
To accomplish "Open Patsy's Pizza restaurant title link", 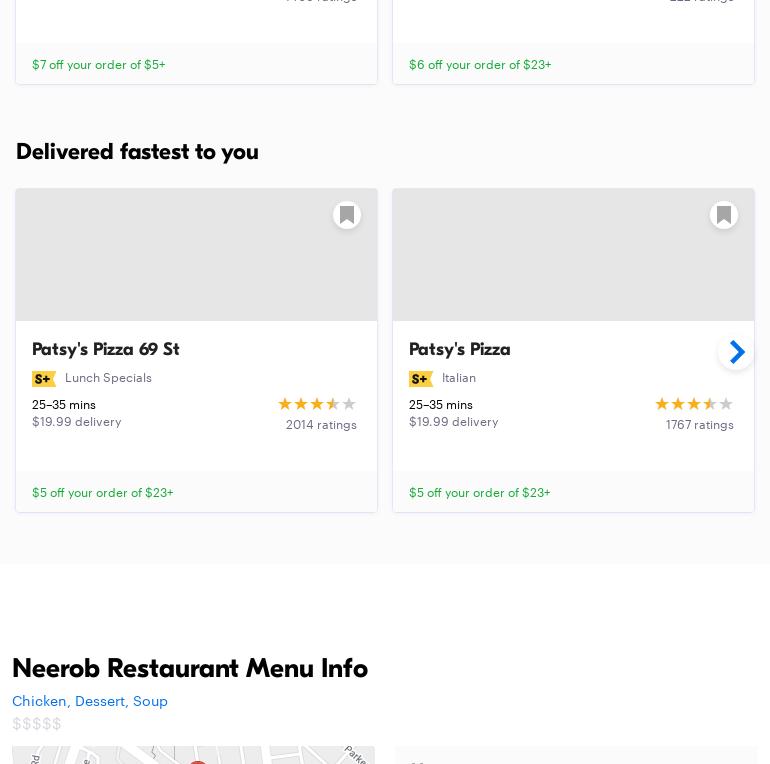I will [460, 349].
